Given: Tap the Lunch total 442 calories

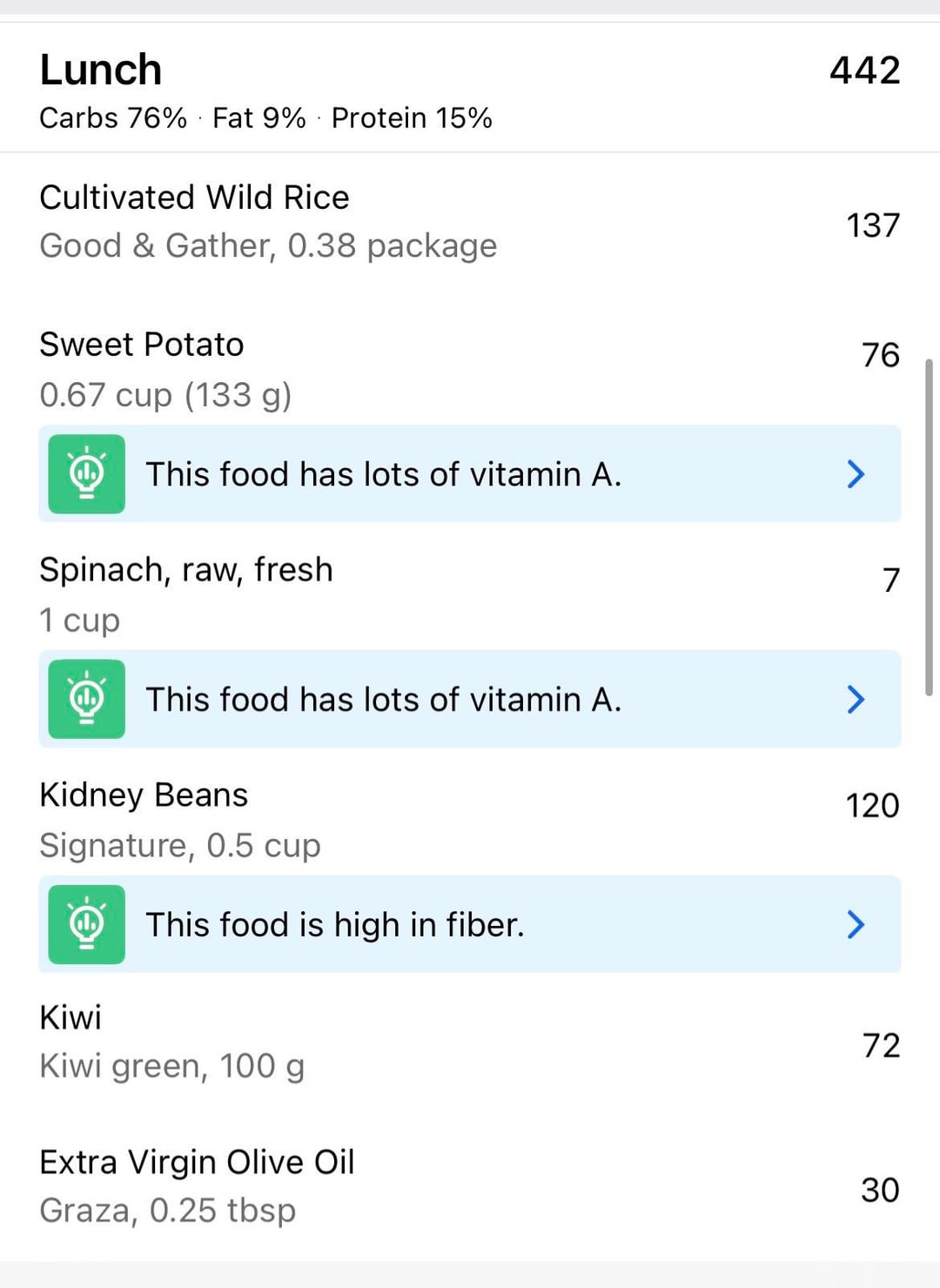Looking at the screenshot, I should (x=864, y=70).
